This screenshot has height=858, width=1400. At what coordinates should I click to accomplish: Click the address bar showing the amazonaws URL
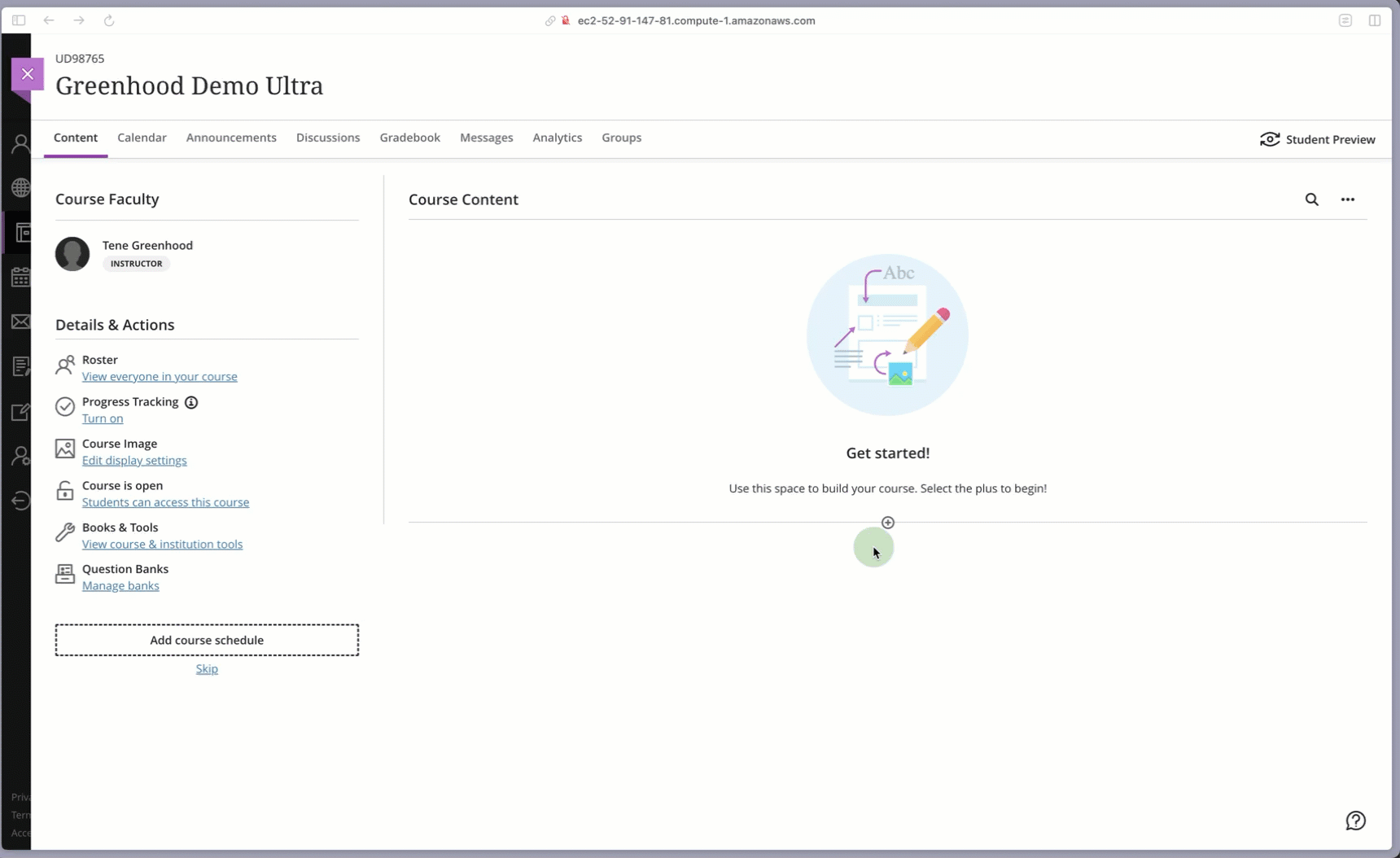tap(696, 20)
